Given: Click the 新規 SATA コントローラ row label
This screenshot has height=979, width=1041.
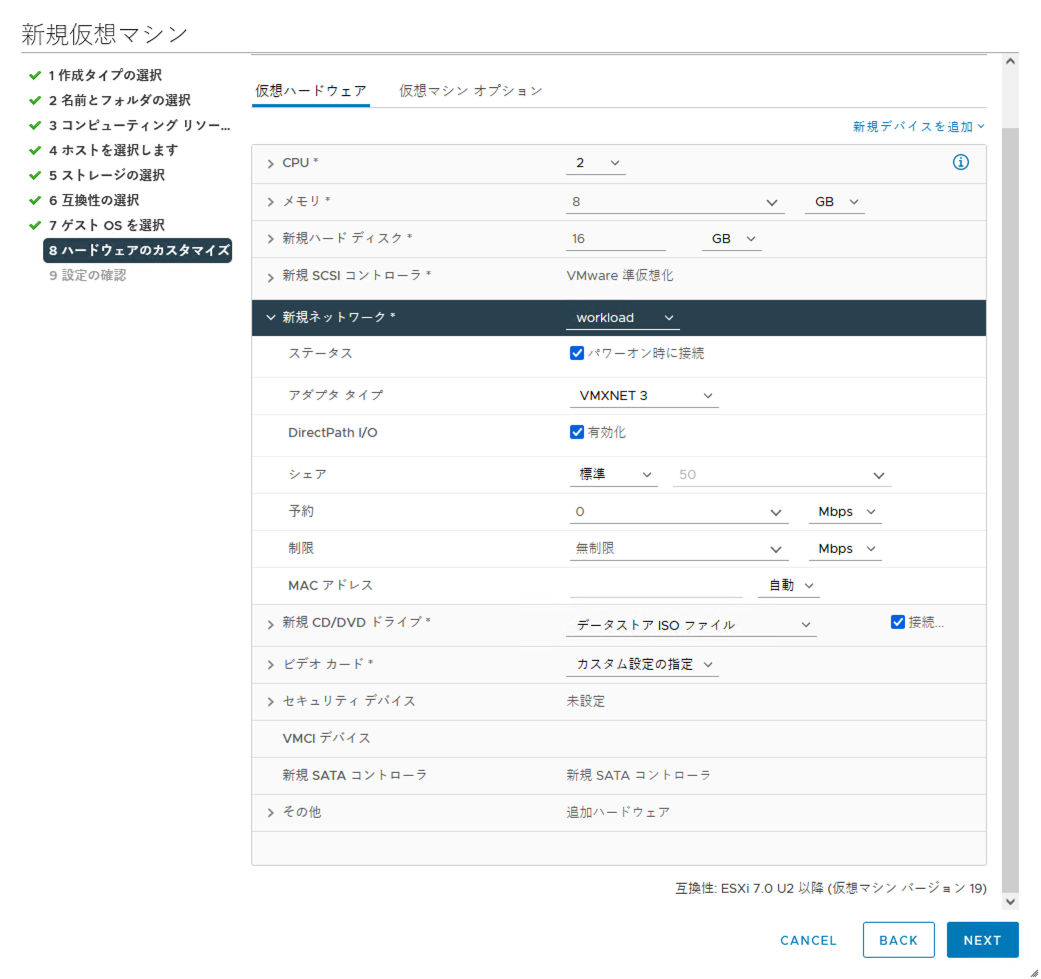Looking at the screenshot, I should [x=355, y=775].
